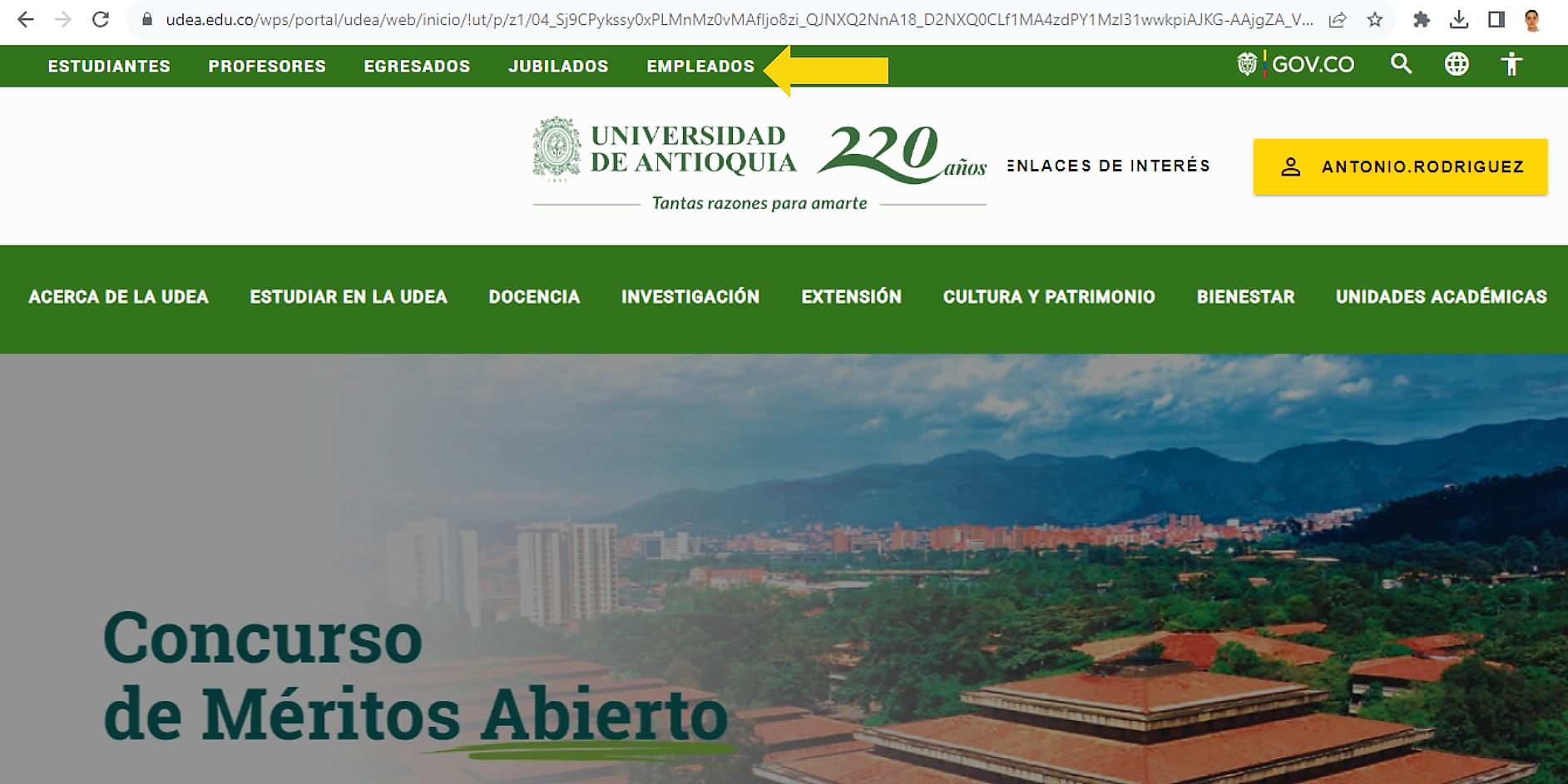Open the INVESTIGACIÓN menu
This screenshot has width=1568, height=784.
click(x=690, y=297)
